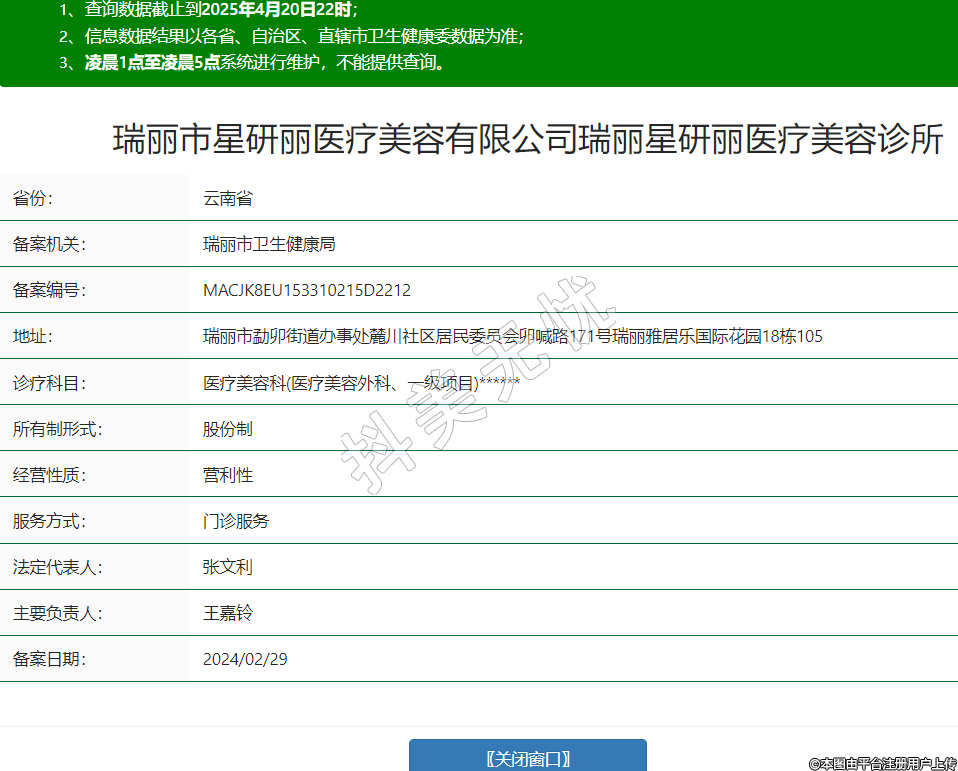Viewport: 958px width, 771px height.
Task: Click the filing date 2024/02/29
Action: click(x=245, y=659)
